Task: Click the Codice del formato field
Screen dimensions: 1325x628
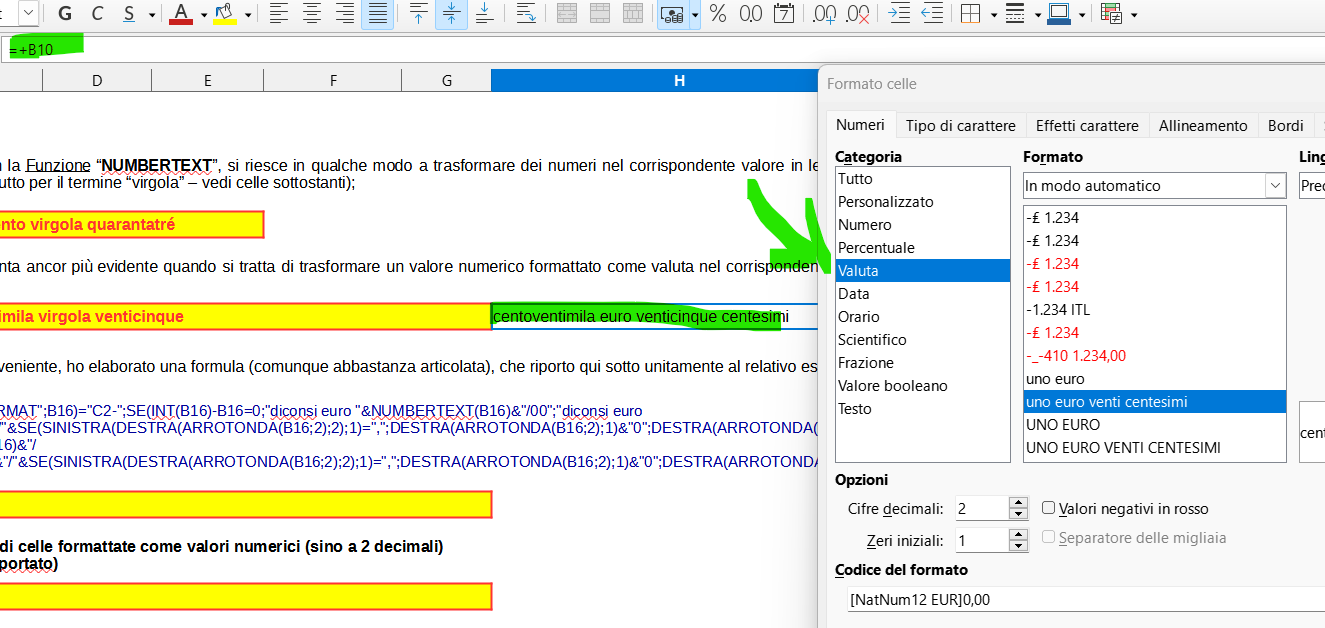Action: [1080, 599]
